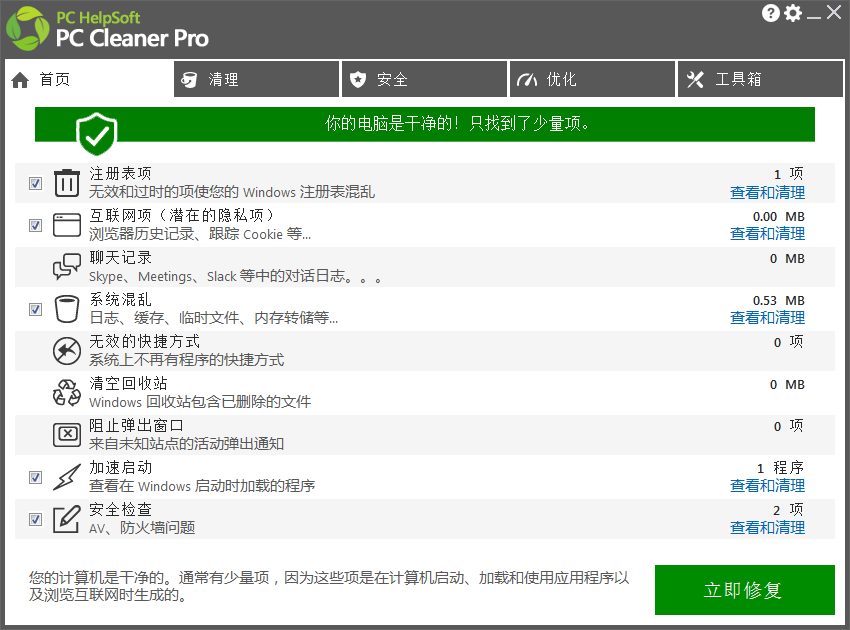Viewport: 850px width, 630px height.
Task: Open the help question mark icon
Action: 770,13
